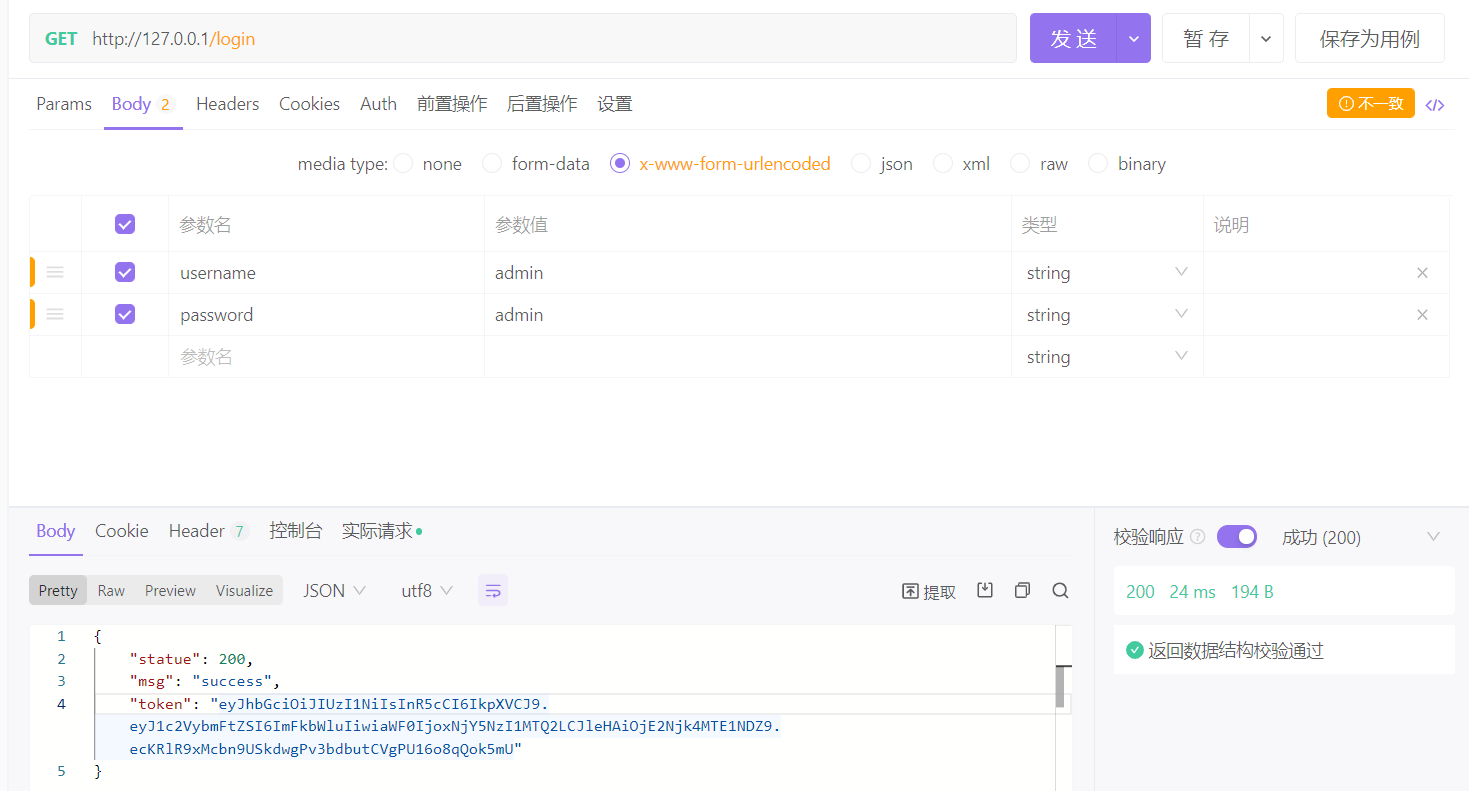Switch response view to Raw
This screenshot has height=791, width=1469.
point(111,591)
